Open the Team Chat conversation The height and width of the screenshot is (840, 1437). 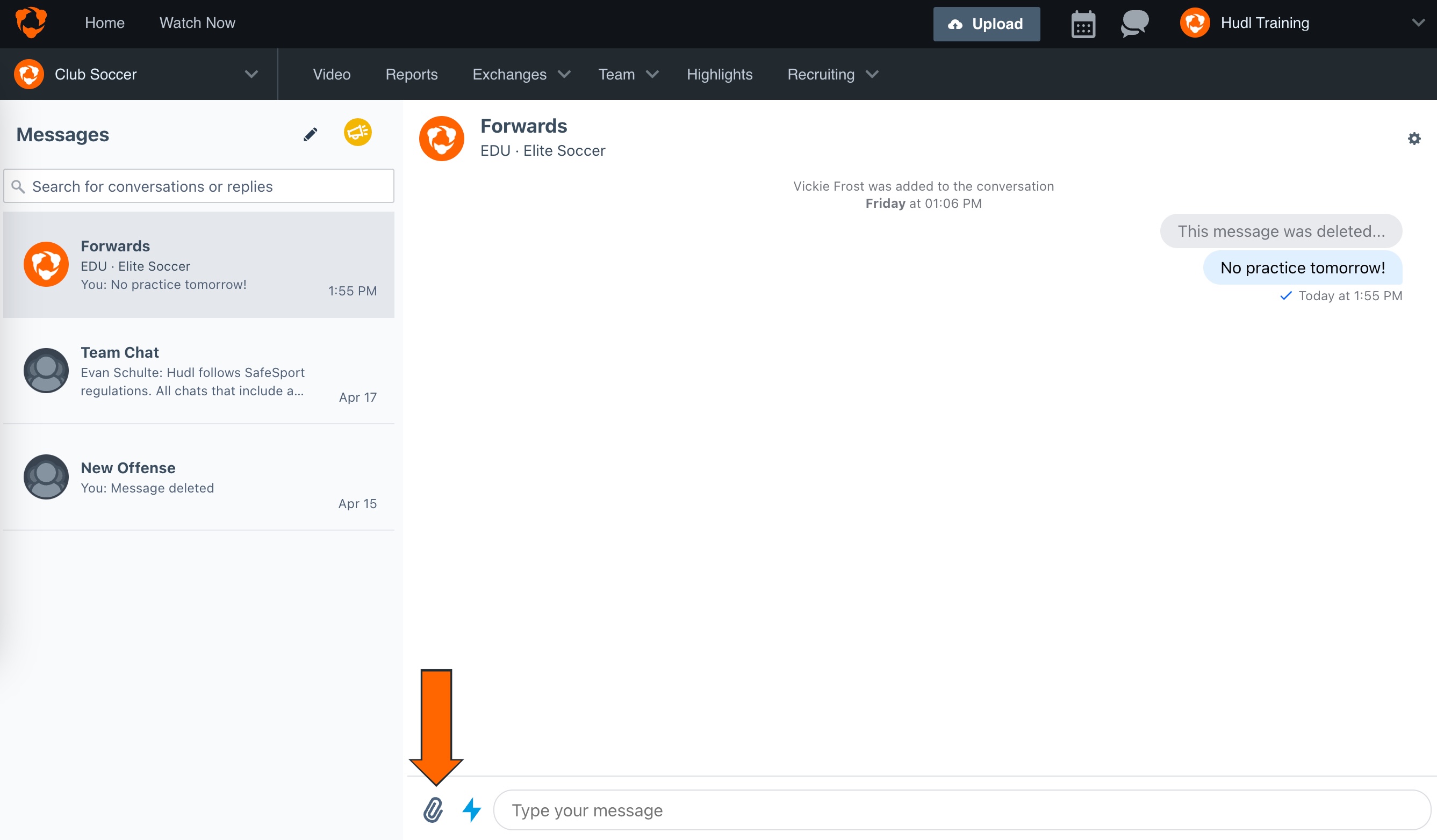pyautogui.click(x=198, y=371)
